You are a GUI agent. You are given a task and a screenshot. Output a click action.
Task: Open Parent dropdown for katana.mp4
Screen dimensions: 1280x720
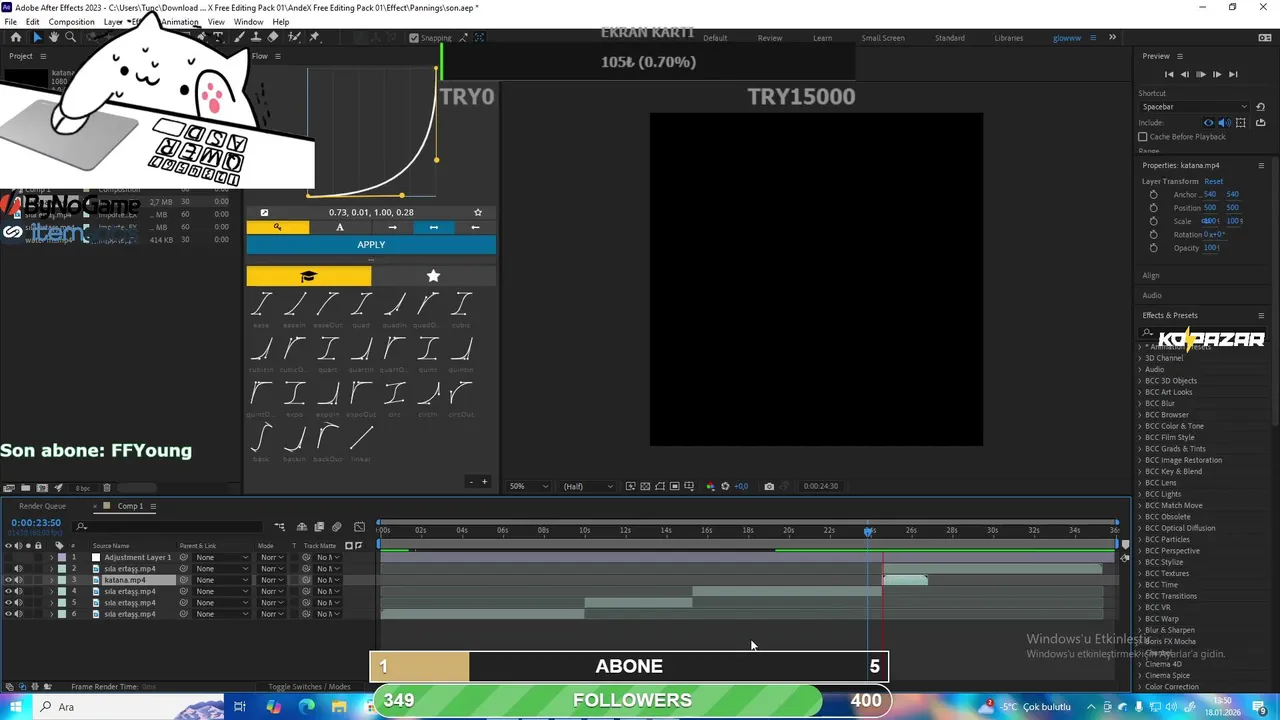pyautogui.click(x=221, y=580)
